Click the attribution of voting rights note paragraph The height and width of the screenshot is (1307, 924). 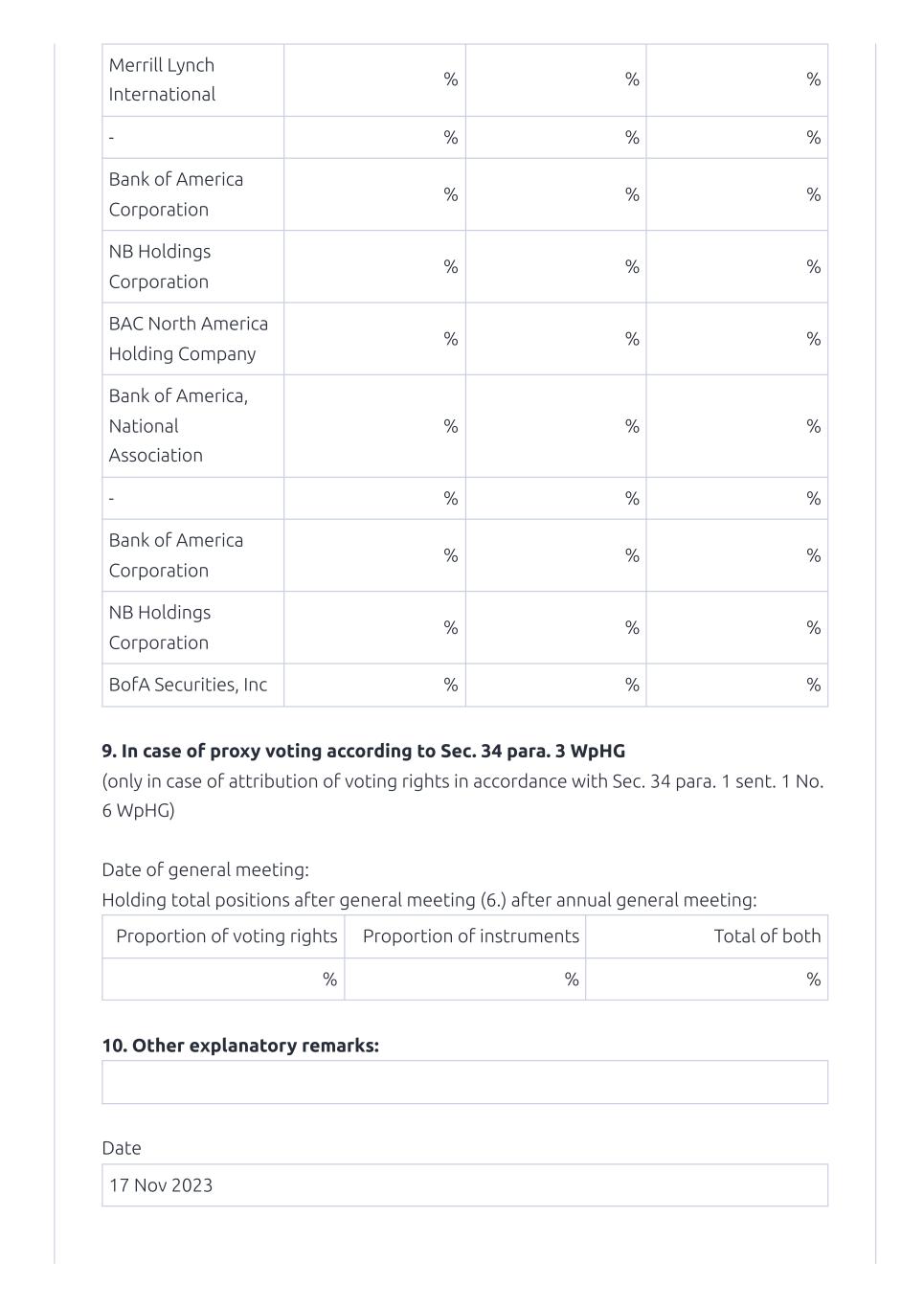[x=462, y=796]
